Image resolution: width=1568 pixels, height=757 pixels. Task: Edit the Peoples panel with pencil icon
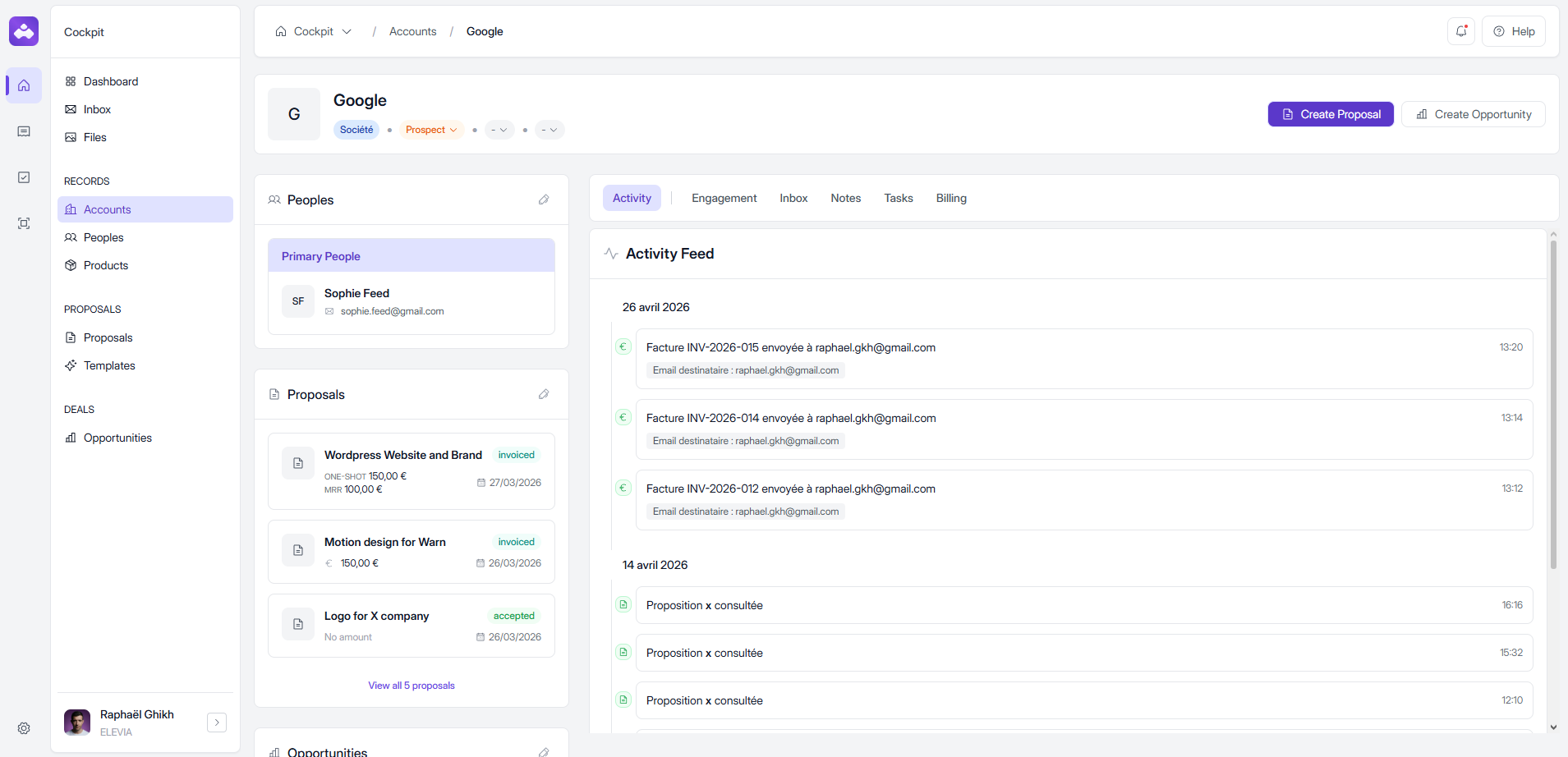point(544,200)
